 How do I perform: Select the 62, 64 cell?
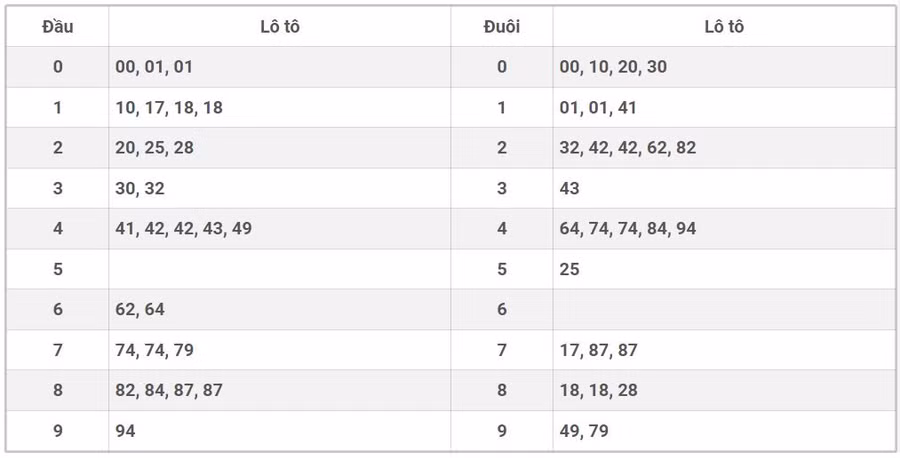pyautogui.click(x=140, y=310)
